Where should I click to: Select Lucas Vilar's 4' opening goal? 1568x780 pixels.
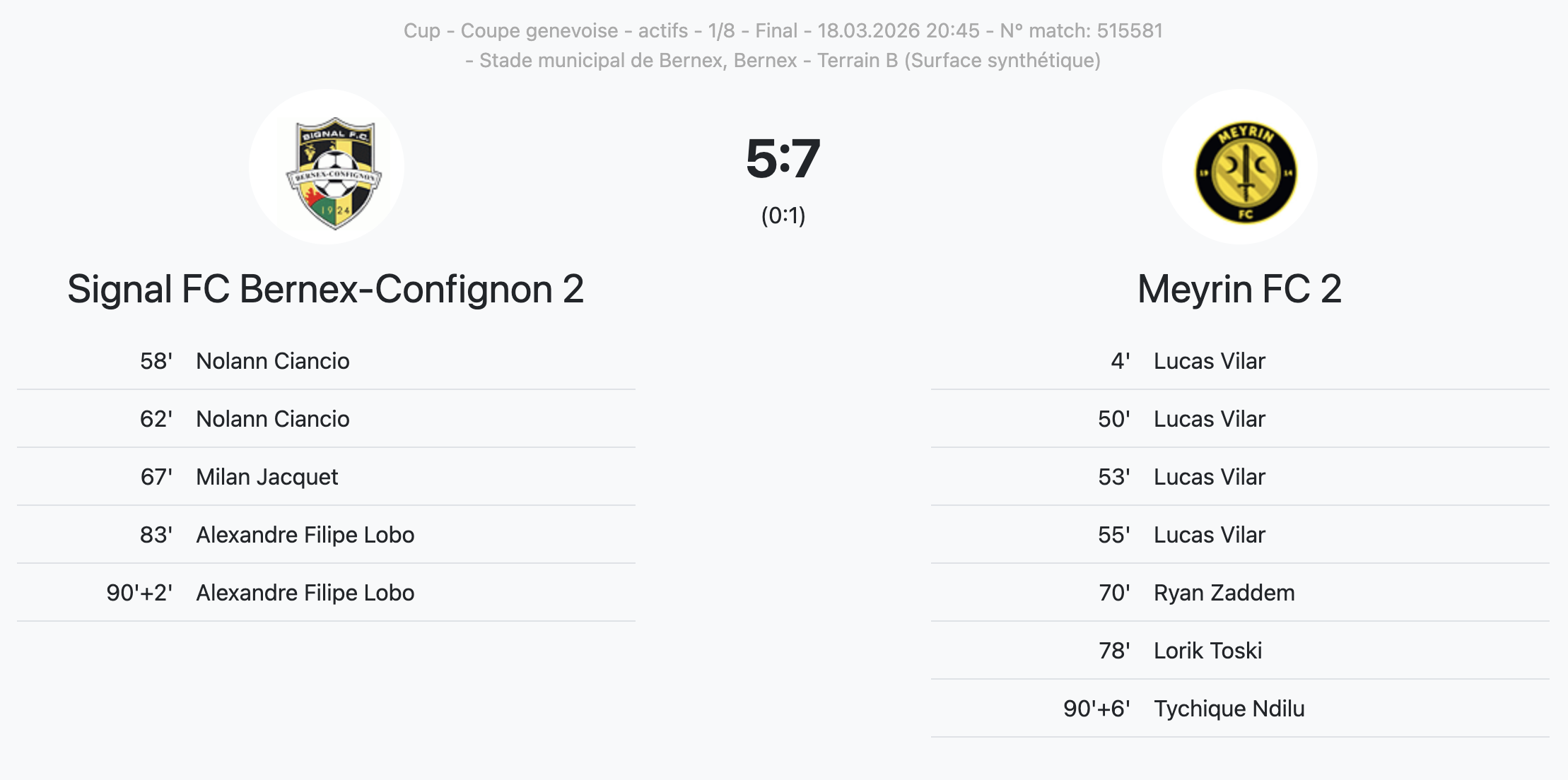point(1209,361)
